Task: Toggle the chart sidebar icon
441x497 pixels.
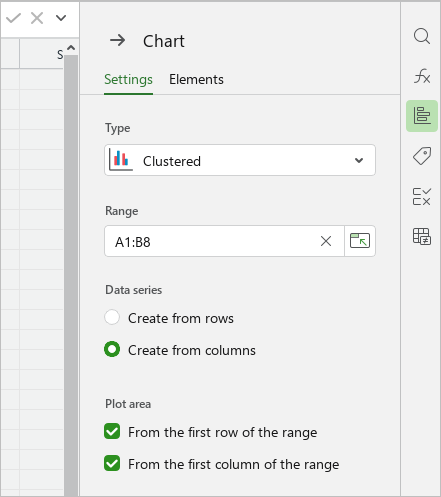Action: pyautogui.click(x=422, y=116)
